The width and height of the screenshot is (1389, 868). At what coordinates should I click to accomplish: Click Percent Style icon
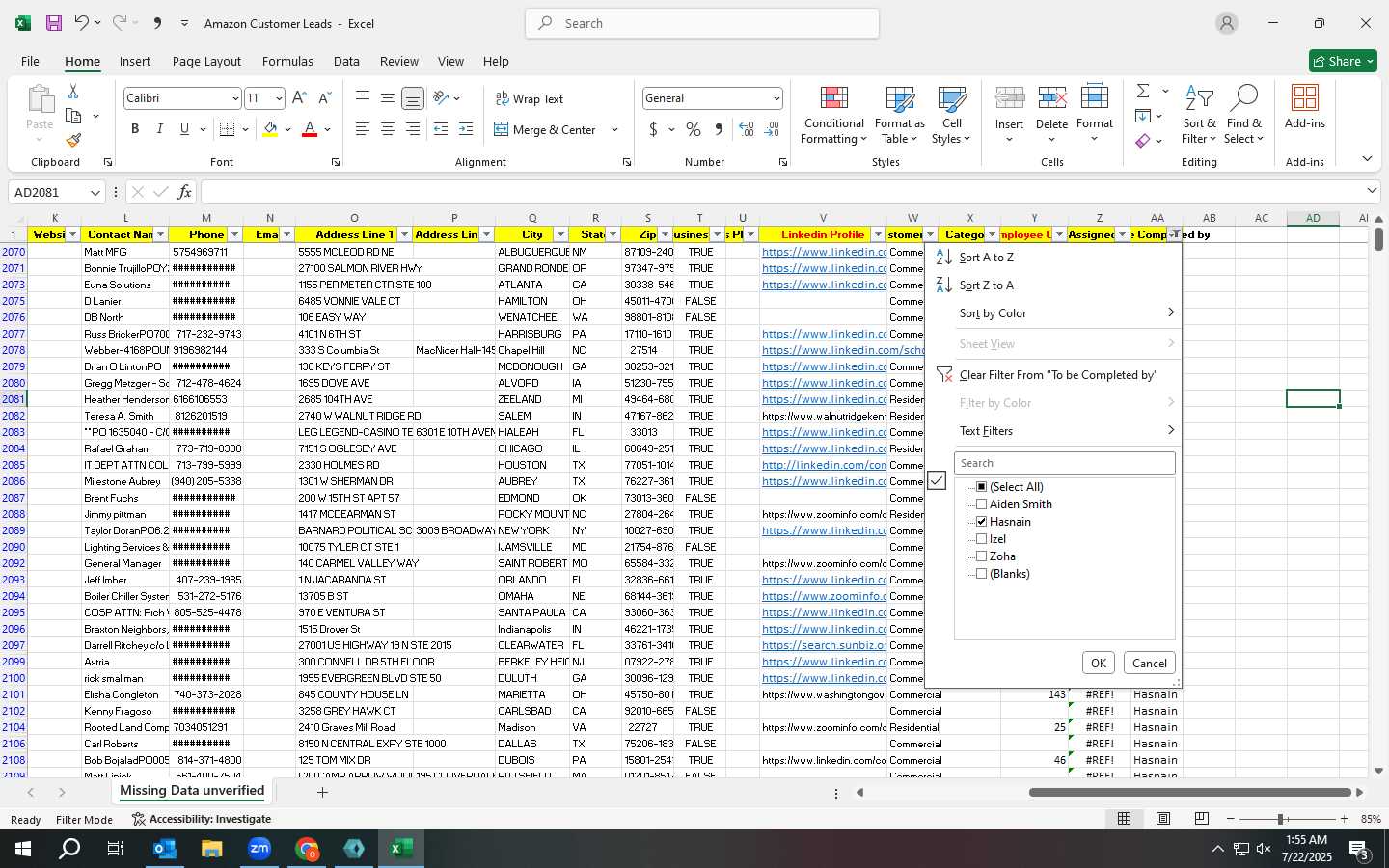click(694, 129)
